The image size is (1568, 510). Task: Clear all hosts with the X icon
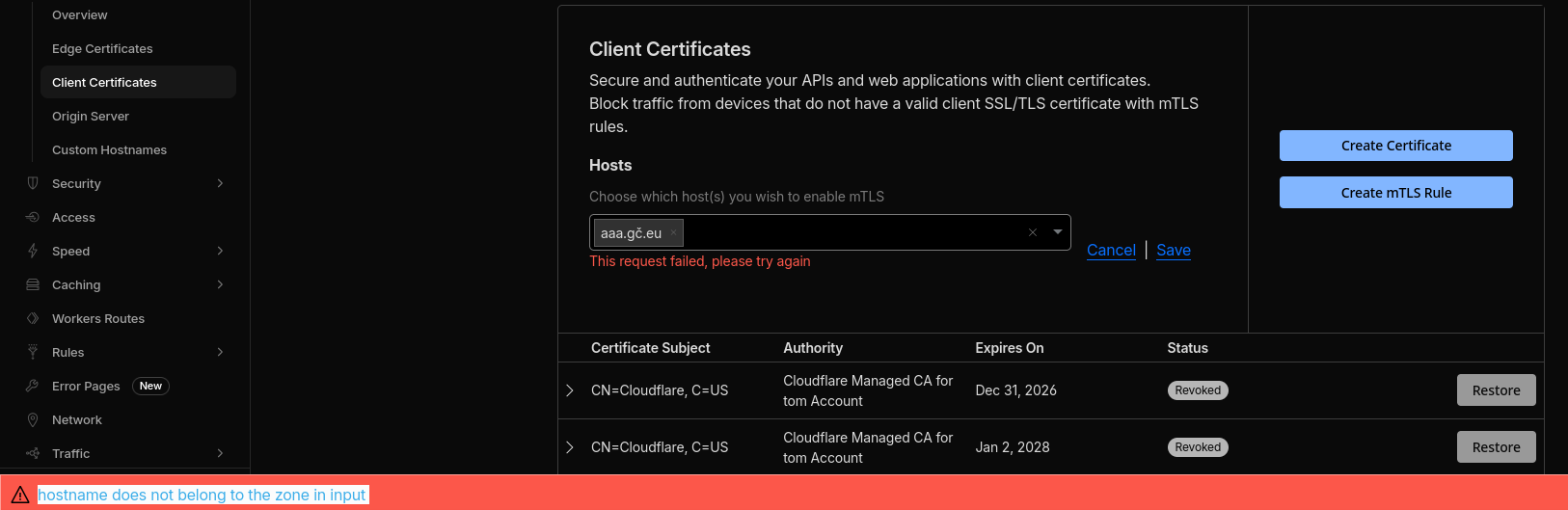pos(1033,232)
